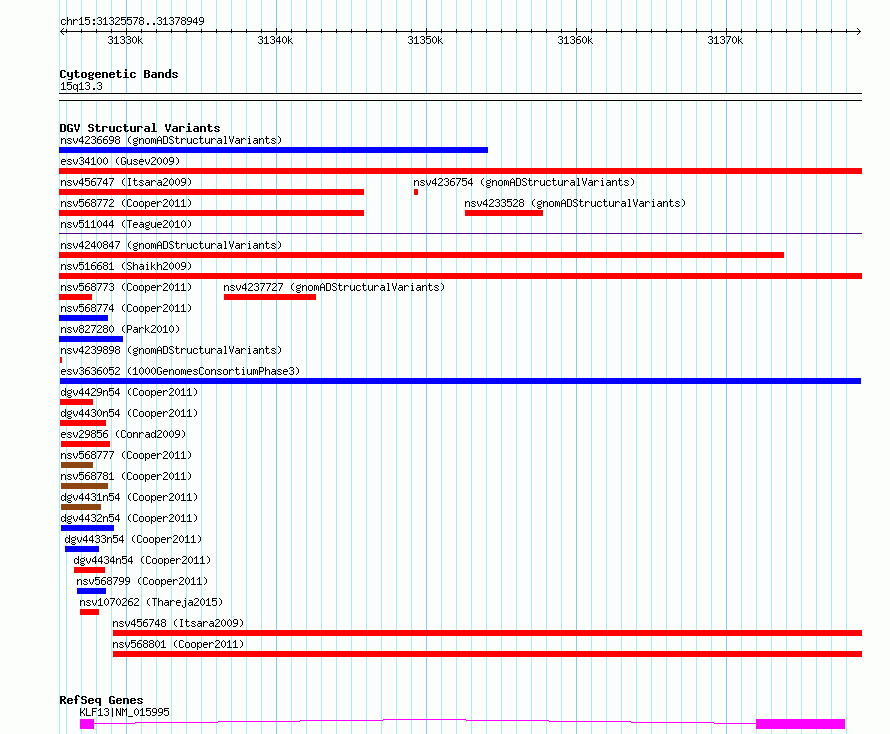Open the dgv4431n54 (Cooper2011) label
This screenshot has width=890, height=734.
coord(129,497)
